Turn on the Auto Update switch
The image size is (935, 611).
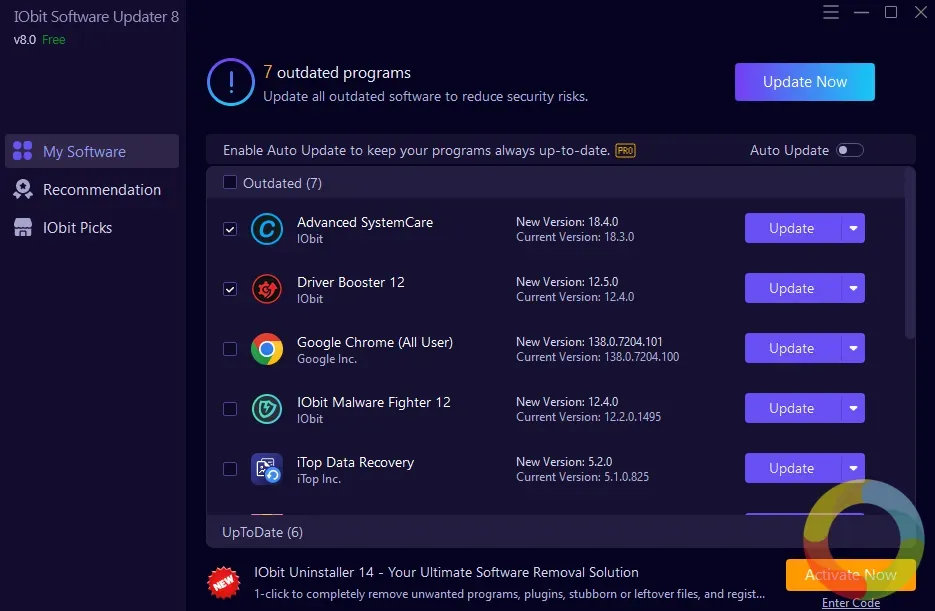[850, 150]
